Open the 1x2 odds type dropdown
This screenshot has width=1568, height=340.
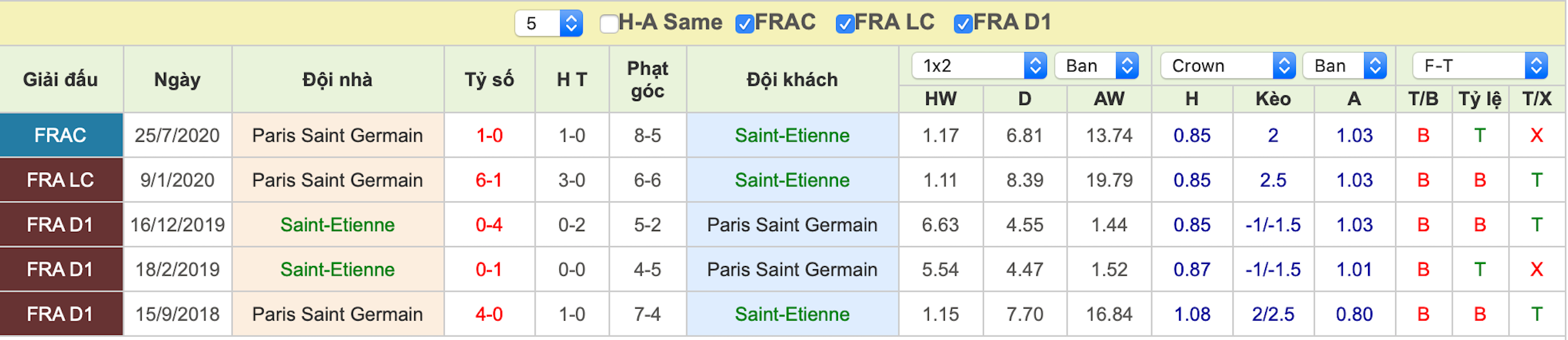[980, 66]
